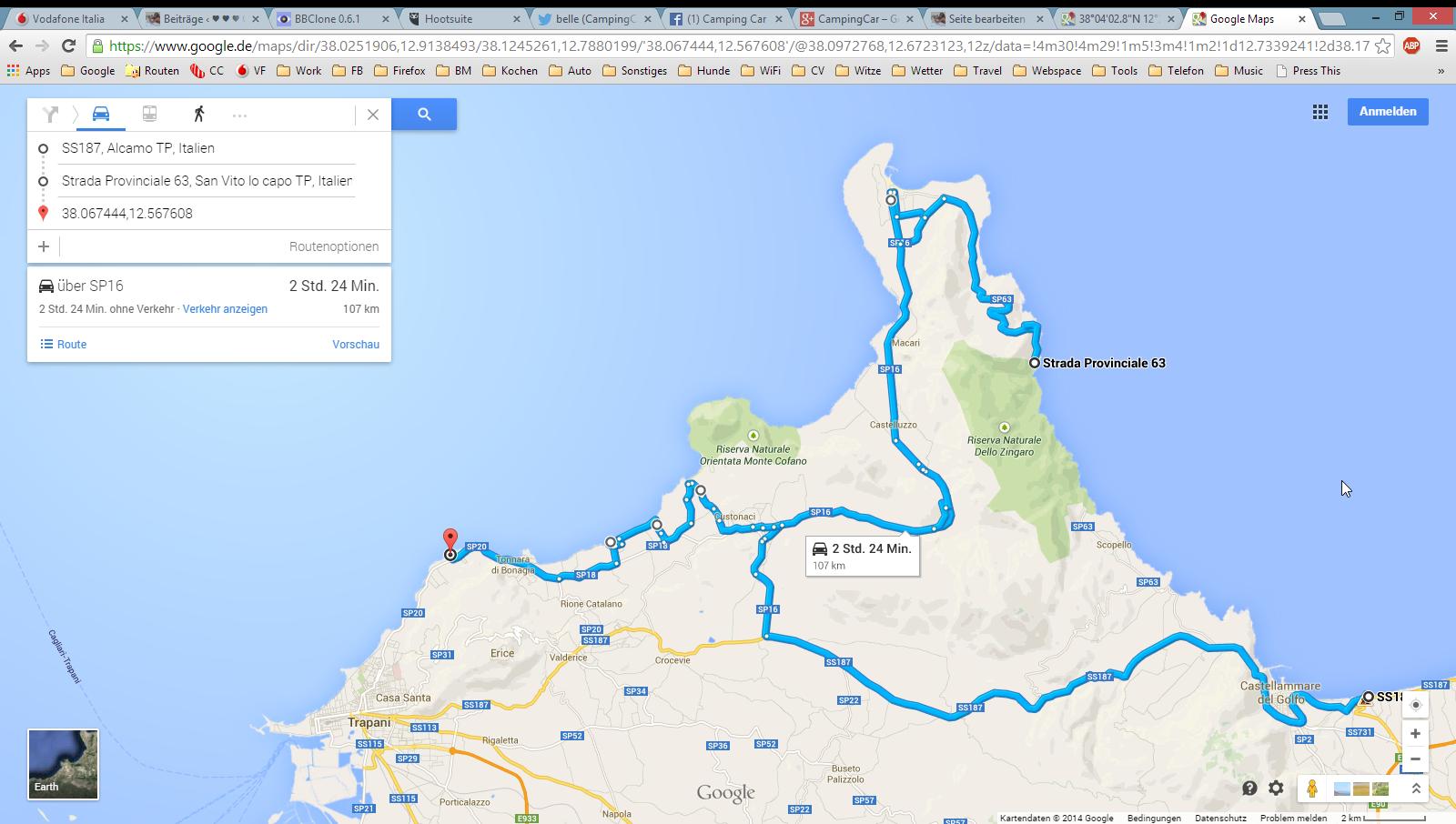1456x824 pixels.
Task: Reload the page with refresh icon
Action: tap(68, 45)
